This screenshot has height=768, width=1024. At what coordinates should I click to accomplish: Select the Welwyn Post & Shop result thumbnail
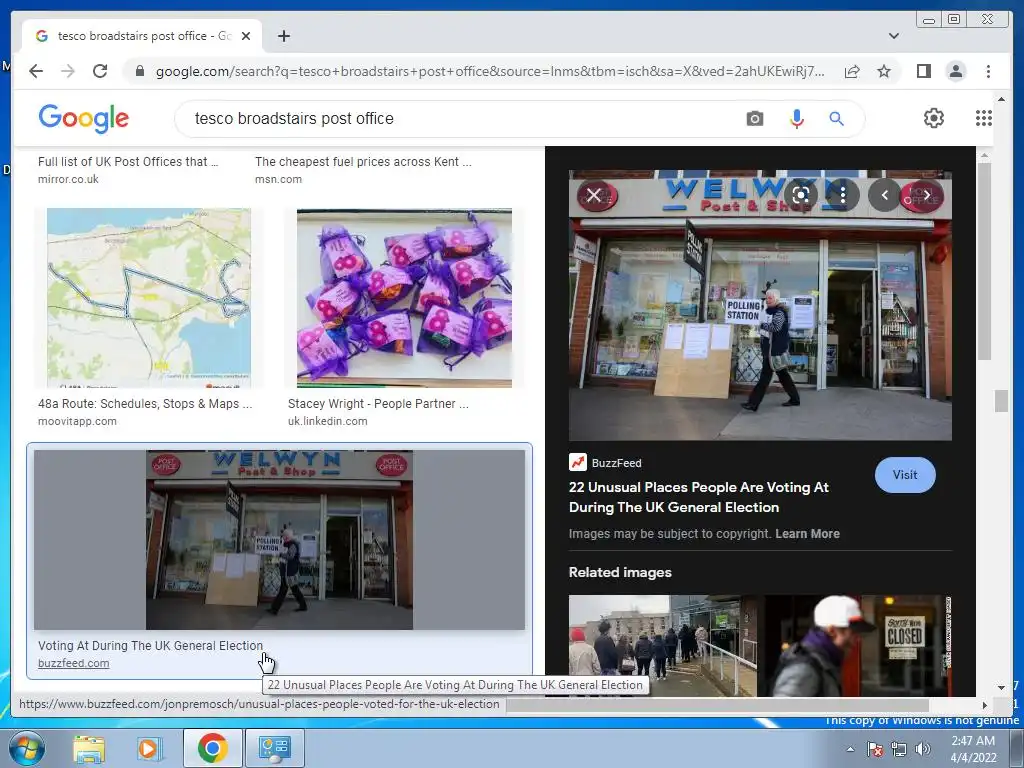pyautogui.click(x=280, y=539)
